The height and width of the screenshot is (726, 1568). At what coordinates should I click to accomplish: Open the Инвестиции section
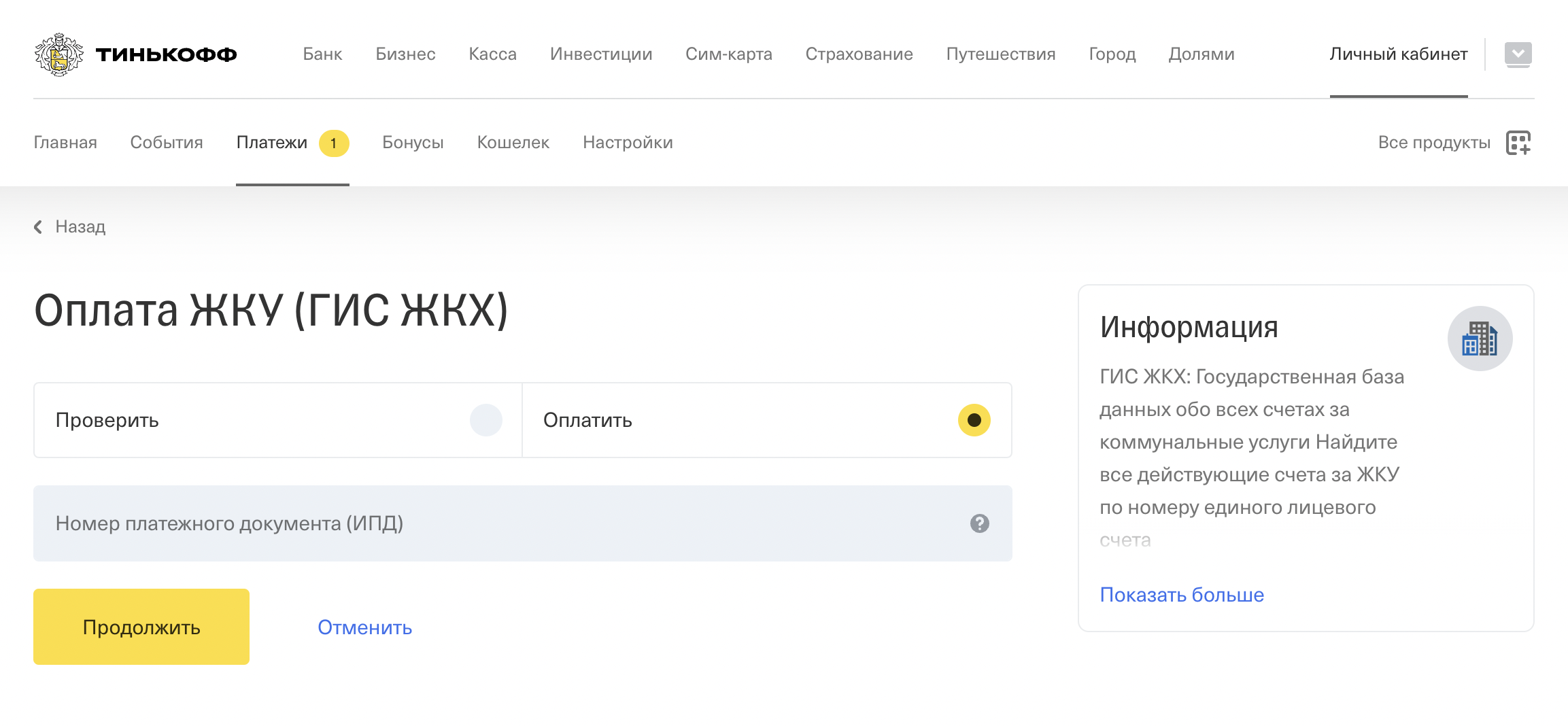point(601,54)
